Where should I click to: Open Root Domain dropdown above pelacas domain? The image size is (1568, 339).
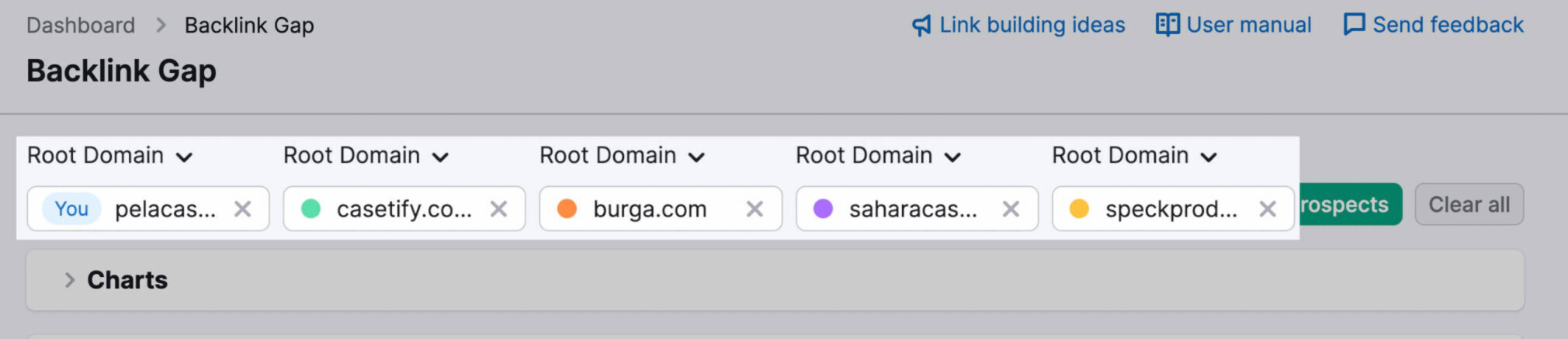pyautogui.click(x=109, y=156)
